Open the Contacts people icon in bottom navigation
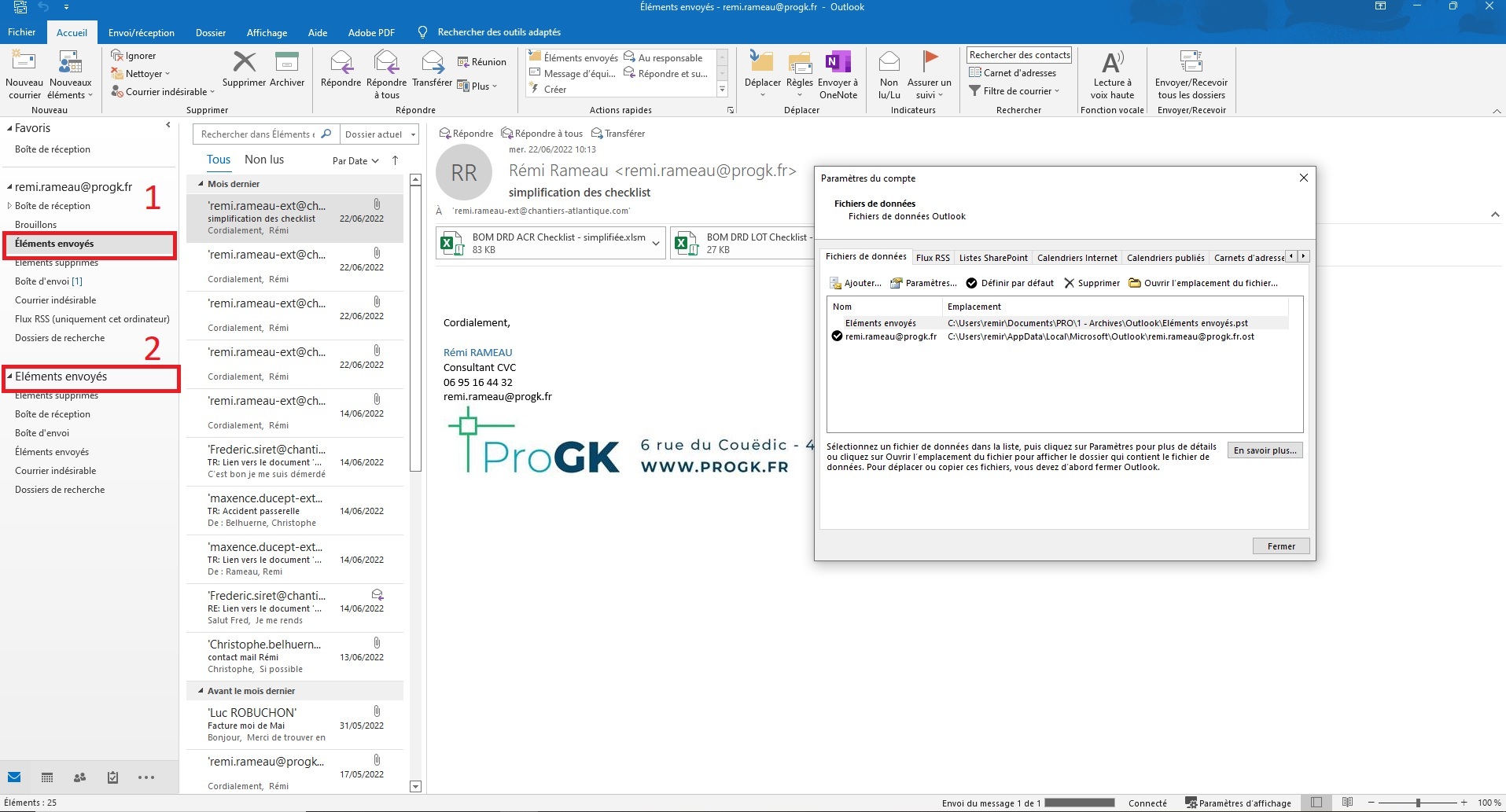 [79, 777]
